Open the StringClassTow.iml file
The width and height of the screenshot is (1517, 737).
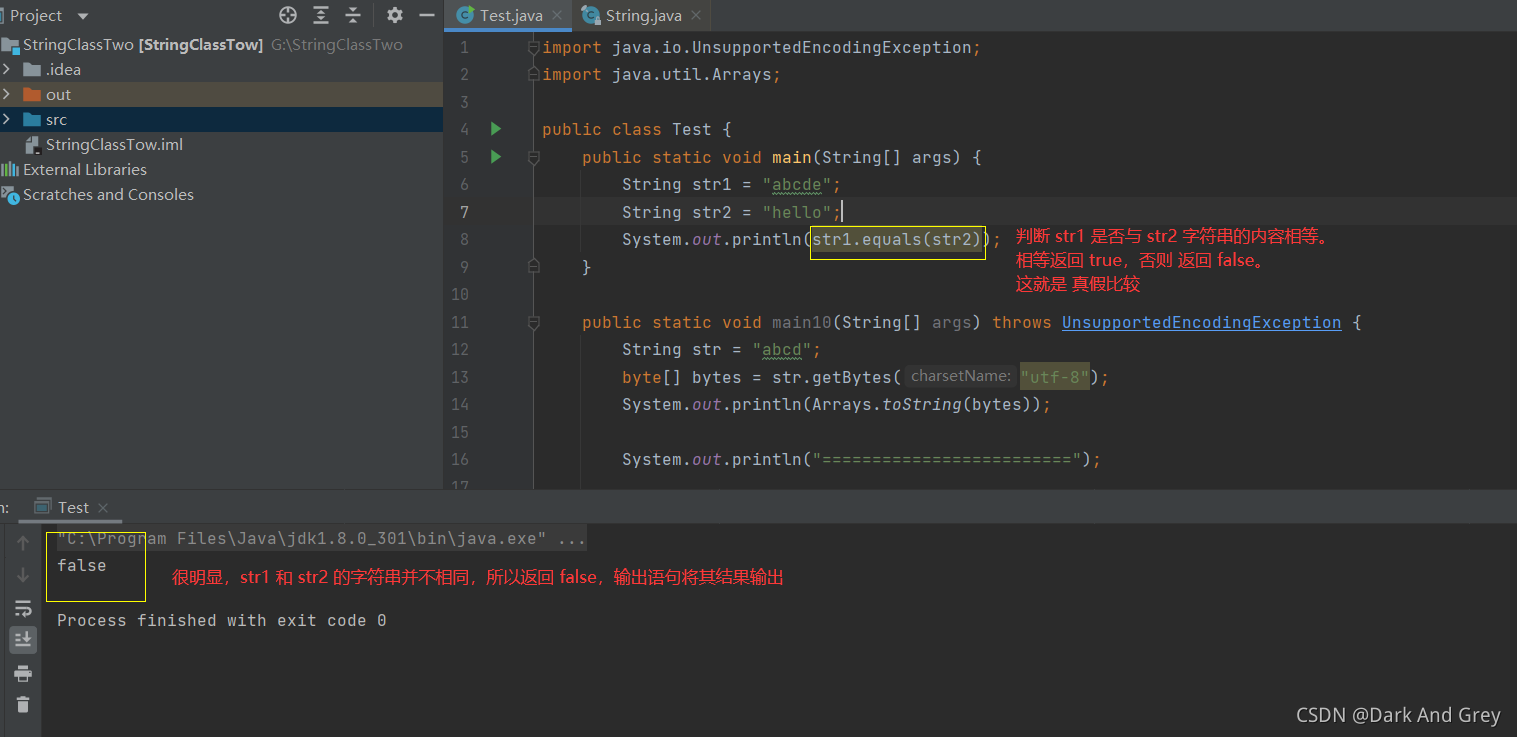[114, 144]
